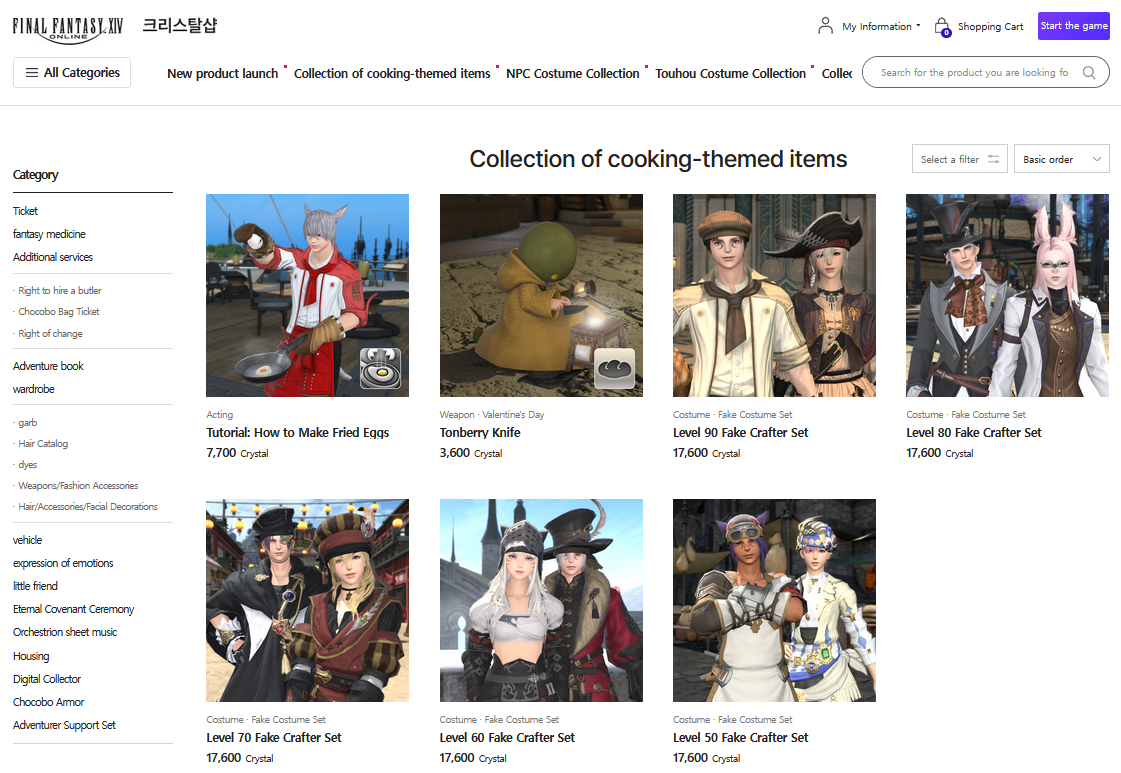The height and width of the screenshot is (773, 1121).
Task: Open the Shopping Cart link
Action: pos(990,26)
